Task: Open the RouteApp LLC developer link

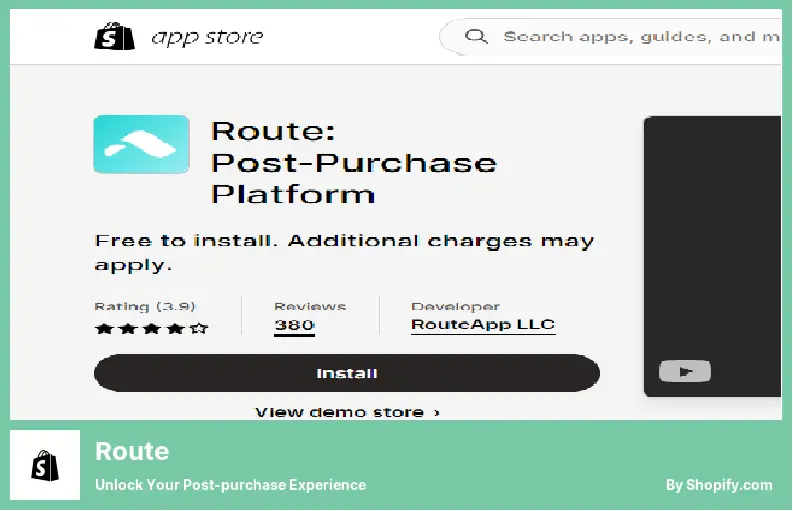Action: click(483, 324)
